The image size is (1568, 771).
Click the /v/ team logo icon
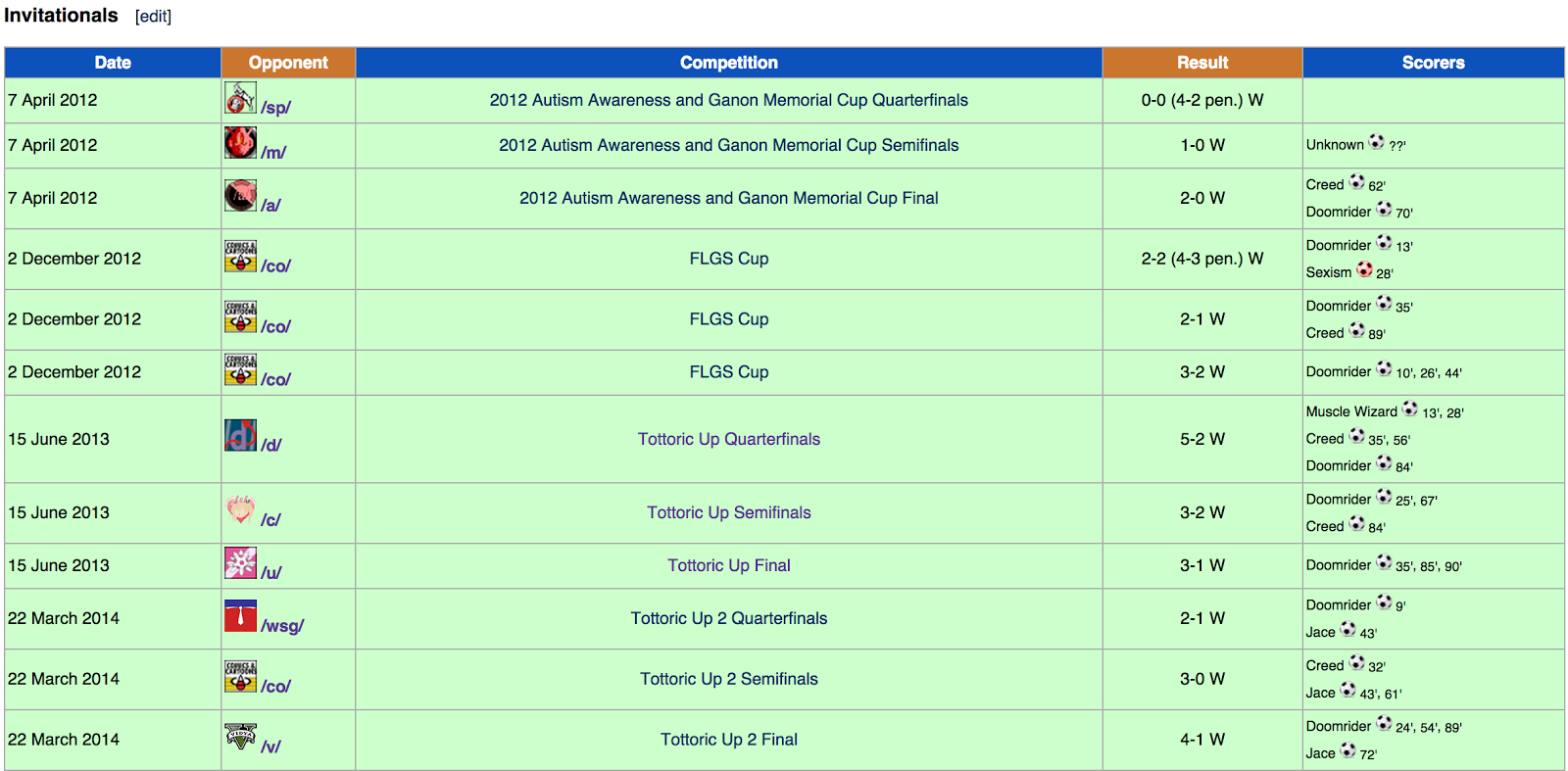240,737
